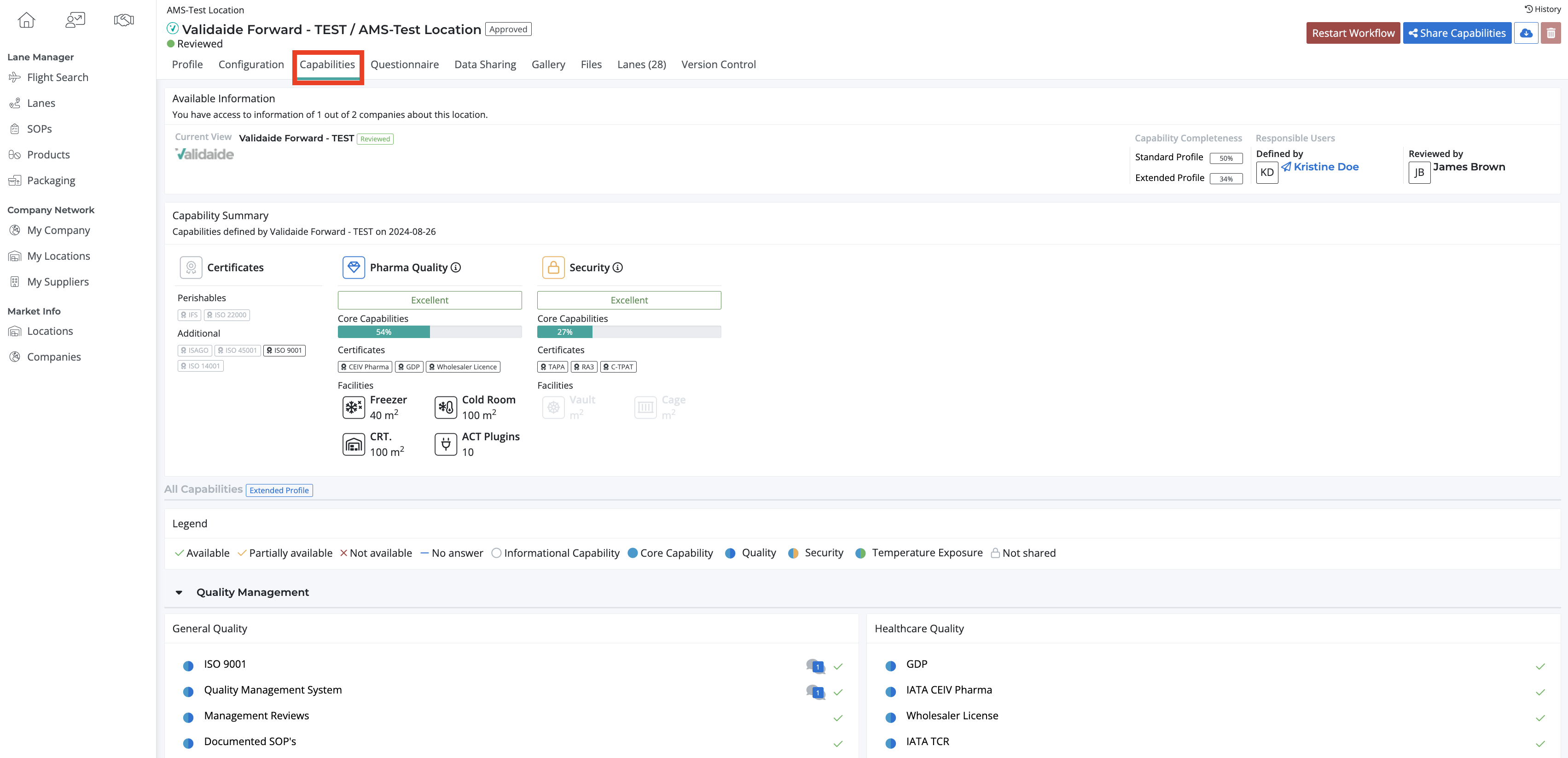Open the handshake icon in sidebar
1568x758 pixels.
click(x=123, y=20)
